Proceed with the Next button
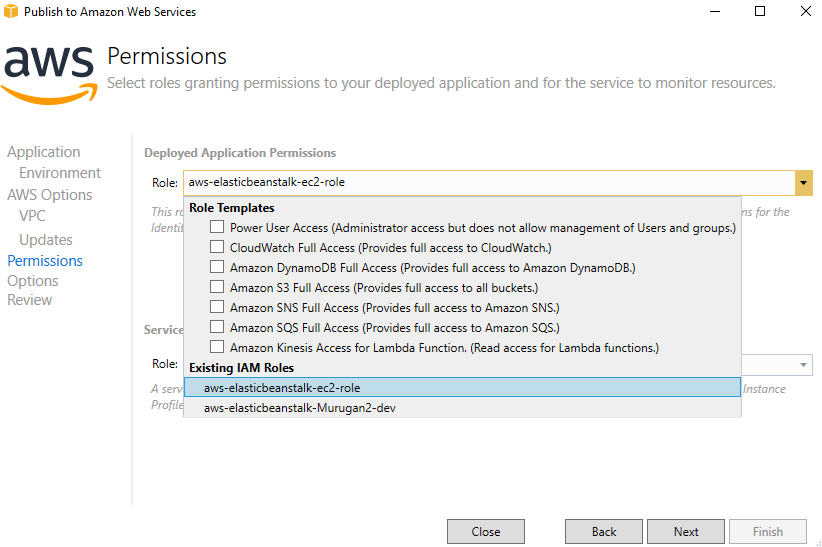 click(x=686, y=531)
